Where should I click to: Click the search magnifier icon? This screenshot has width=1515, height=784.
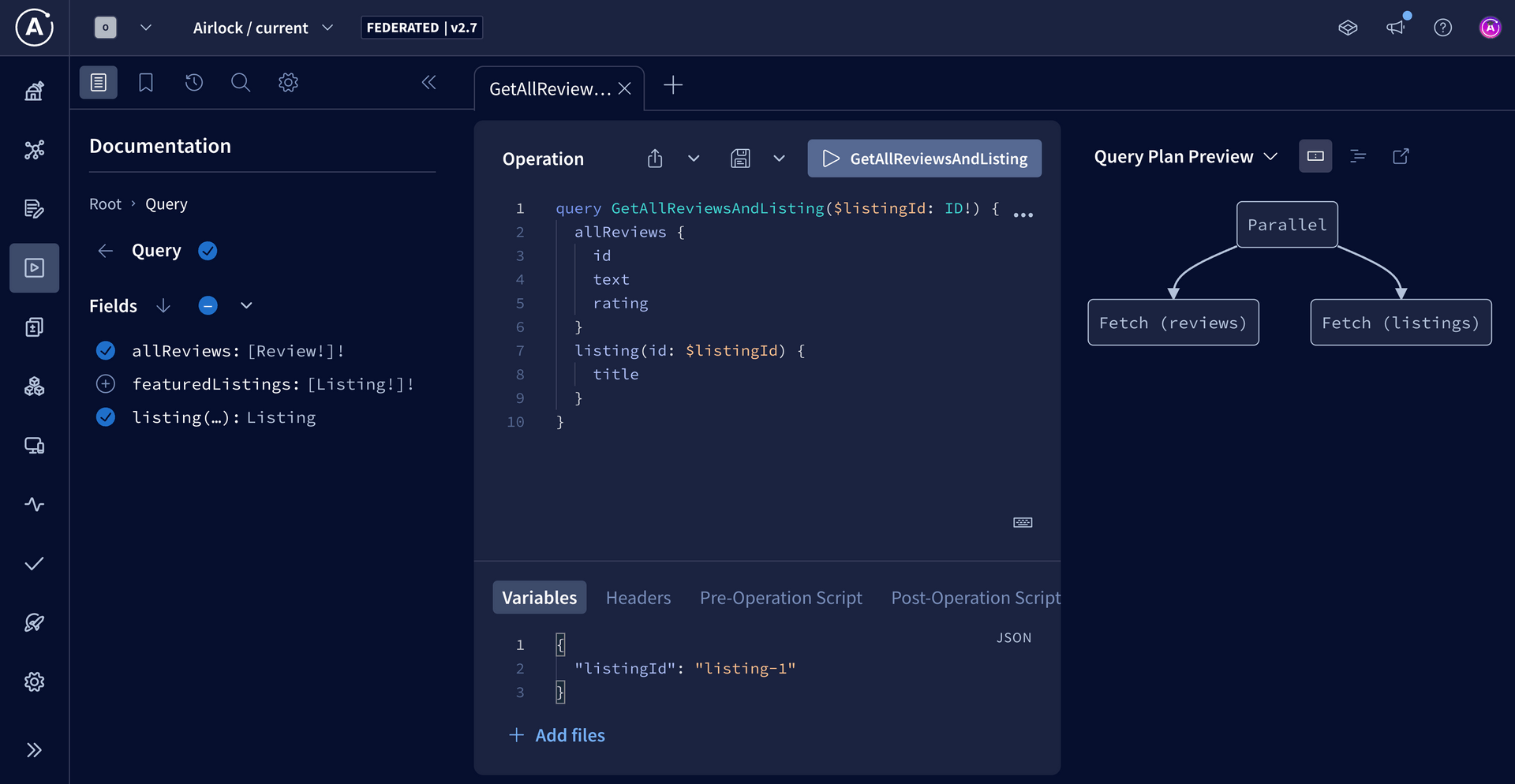pos(241,83)
